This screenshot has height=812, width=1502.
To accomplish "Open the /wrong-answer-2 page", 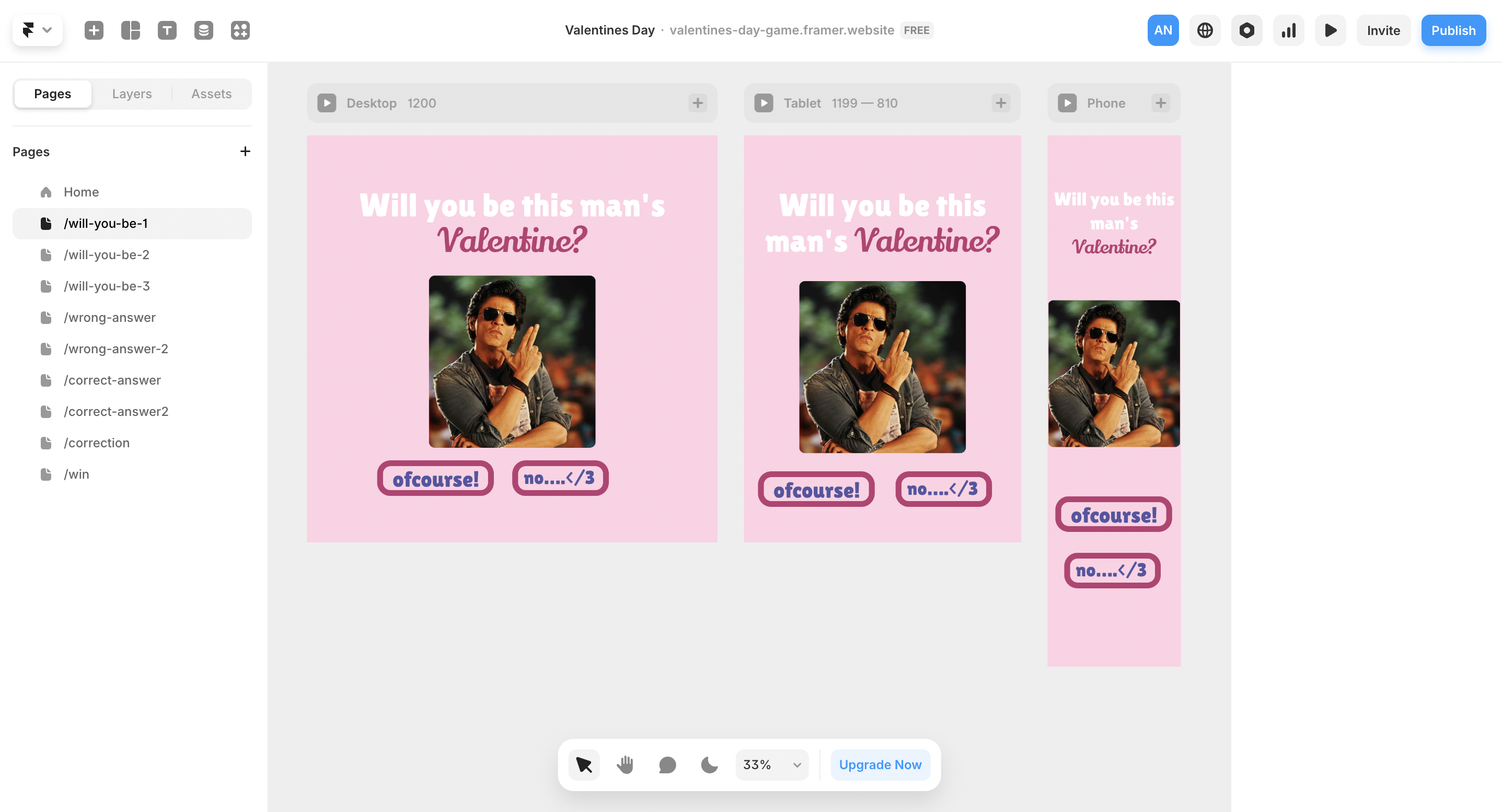I will tap(132, 349).
